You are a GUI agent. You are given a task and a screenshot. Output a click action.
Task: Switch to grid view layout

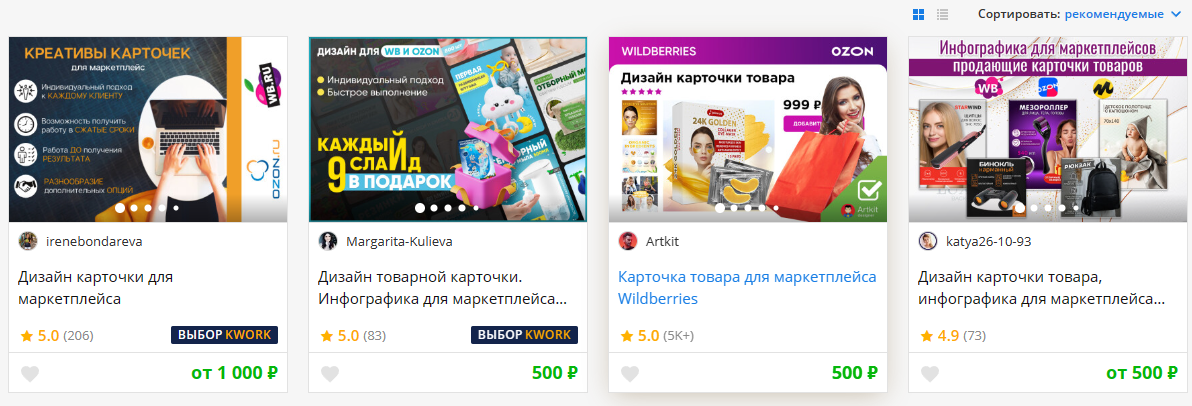click(918, 14)
